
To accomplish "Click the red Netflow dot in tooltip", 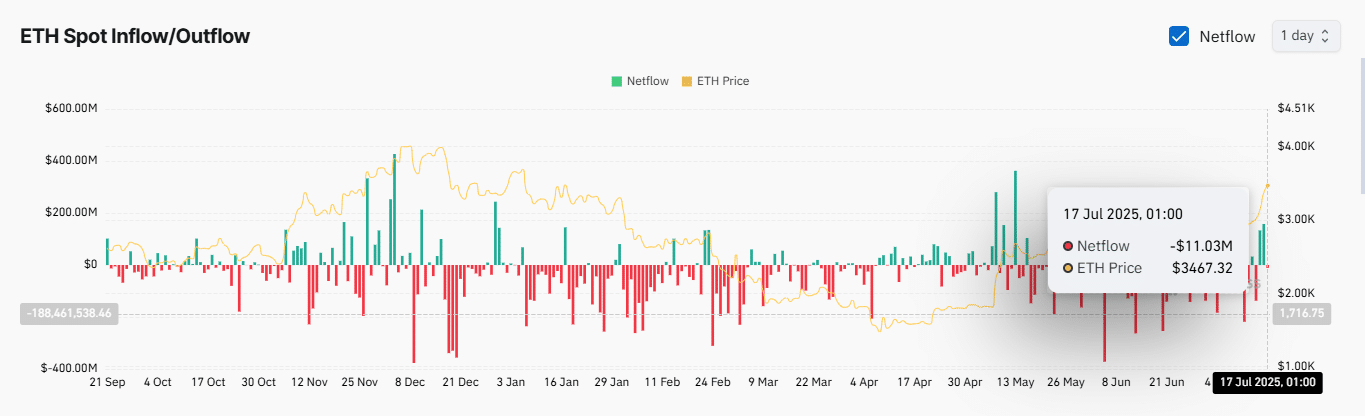I will tap(1068, 246).
